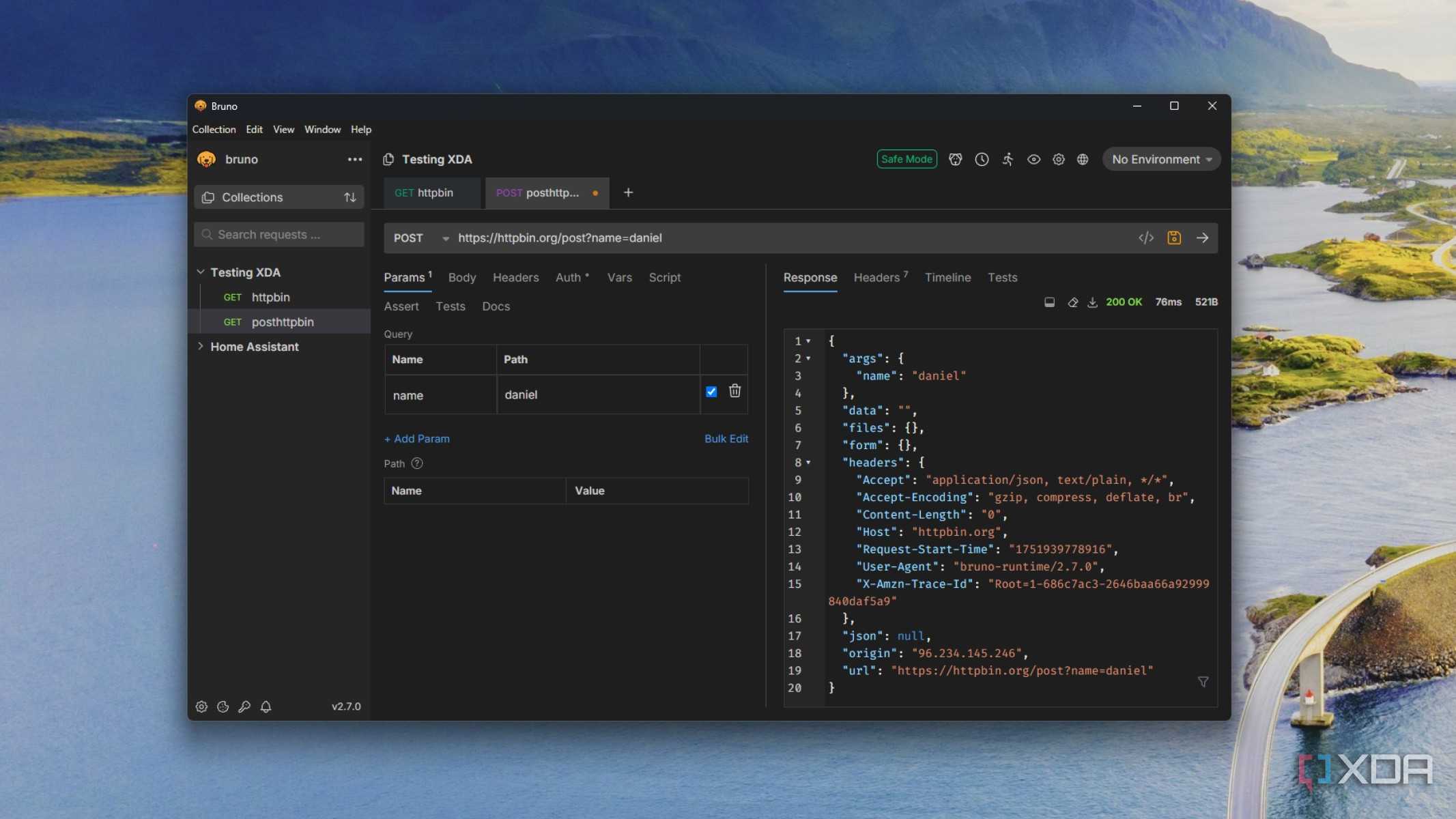The width and height of the screenshot is (1456, 819).
Task: Open the Vars tab
Action: tap(619, 277)
